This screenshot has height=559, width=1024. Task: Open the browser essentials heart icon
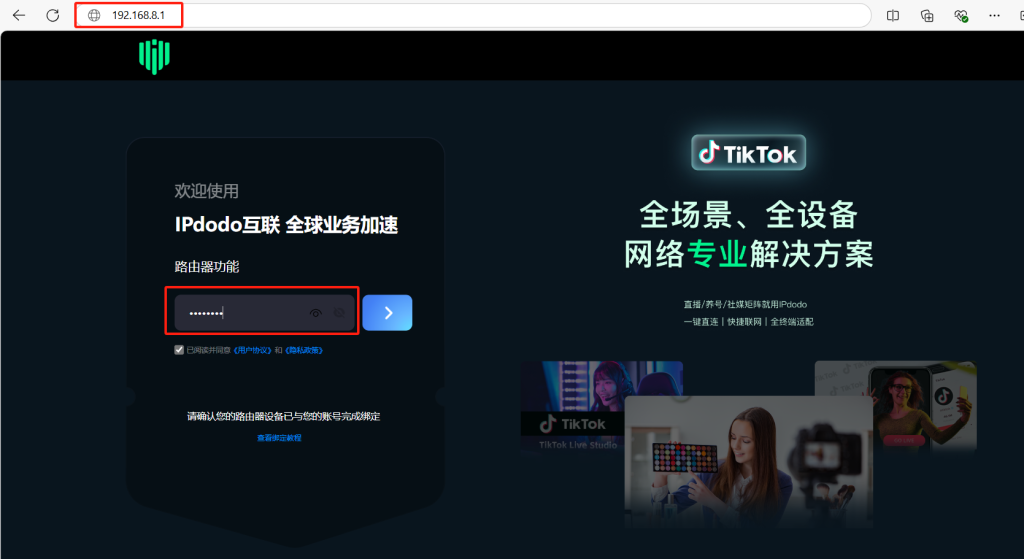(961, 16)
